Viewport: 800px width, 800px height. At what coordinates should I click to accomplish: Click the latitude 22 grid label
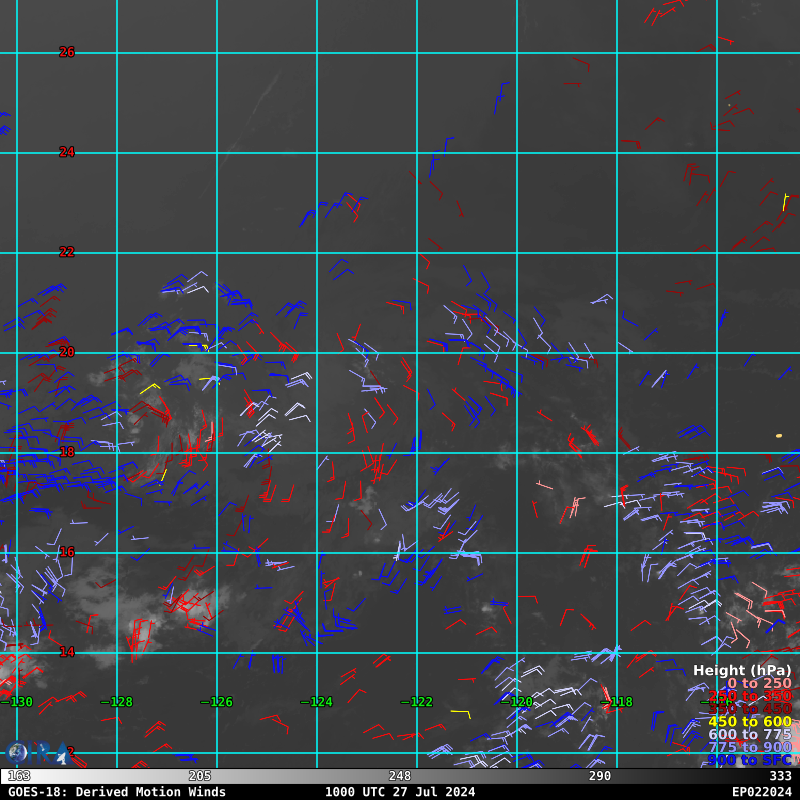(x=67, y=252)
